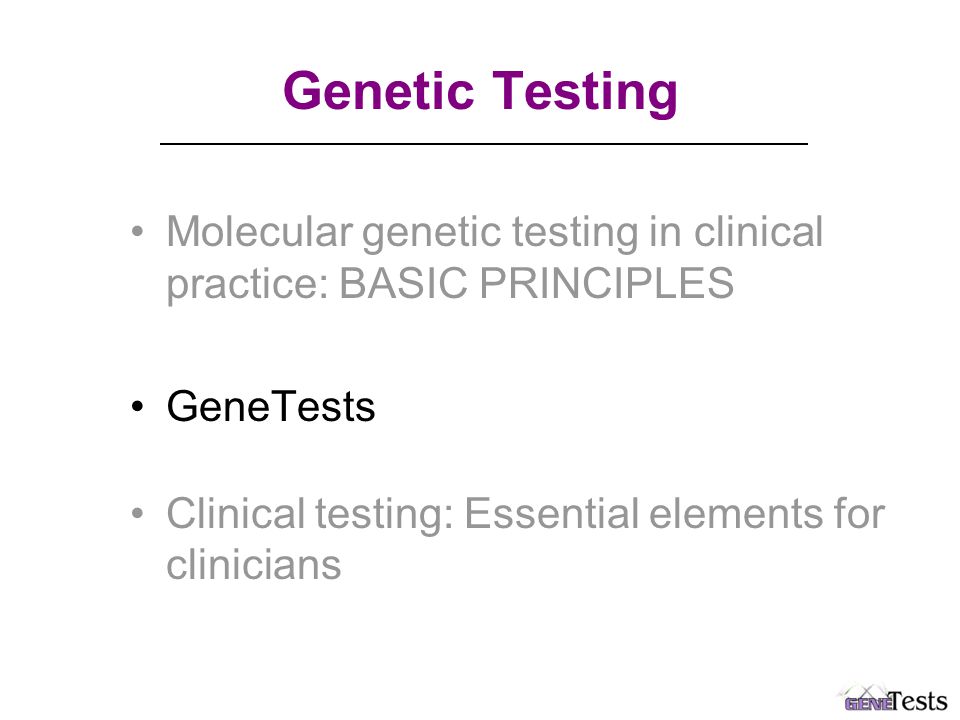This screenshot has height=720, width=960.
Task: Click the word "practice:" in first bullet
Action: (x=248, y=286)
